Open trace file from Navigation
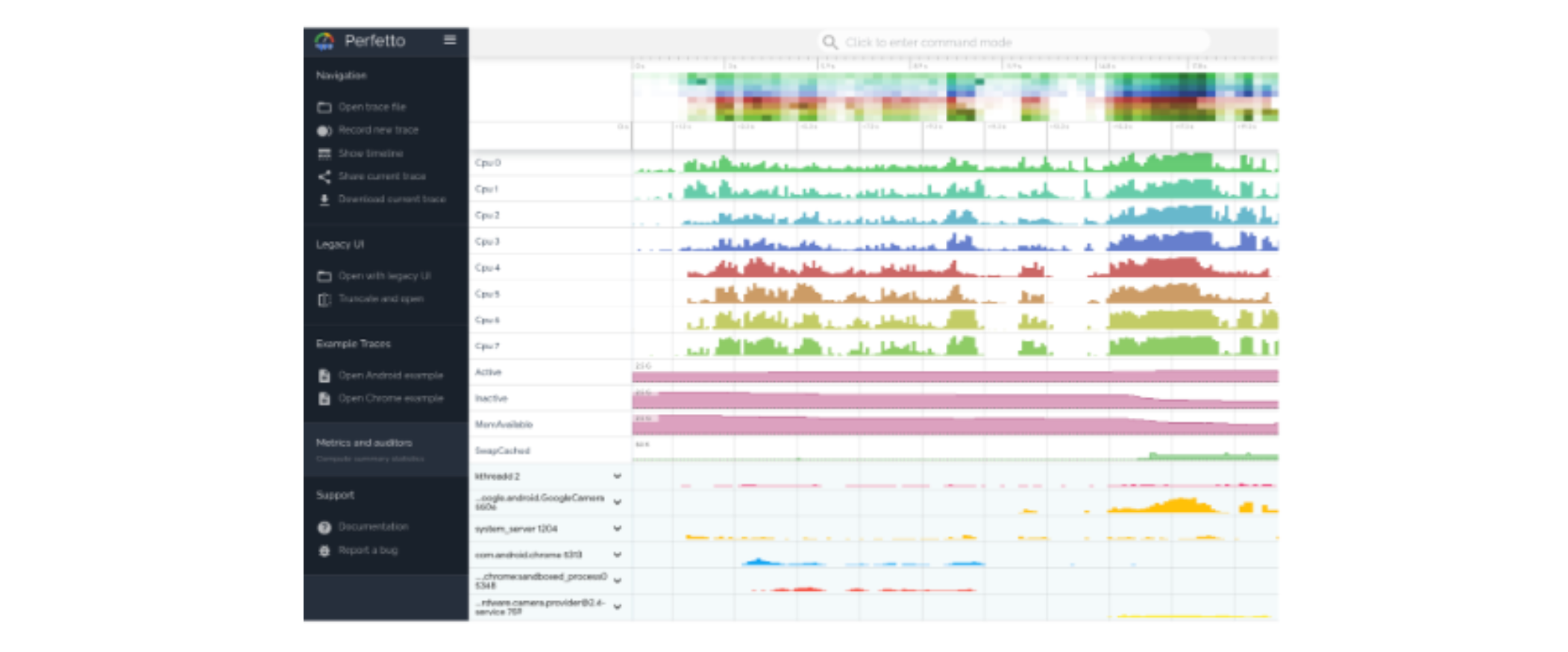This screenshot has width=1568, height=652. coord(371,107)
